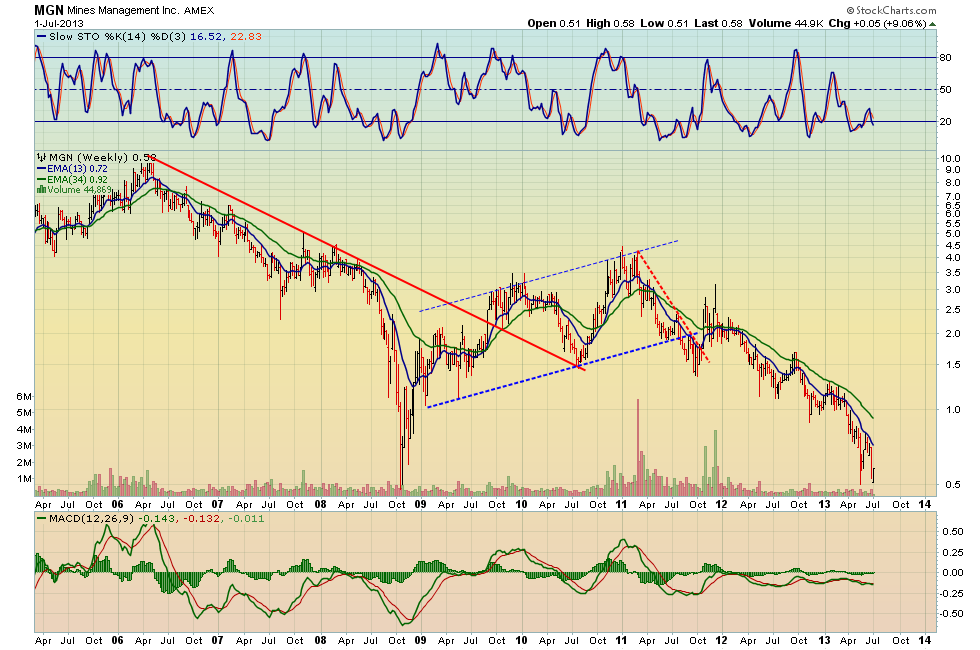The image size is (980, 650).
Task: Click the 50 level on stochastic axis
Action: point(946,89)
